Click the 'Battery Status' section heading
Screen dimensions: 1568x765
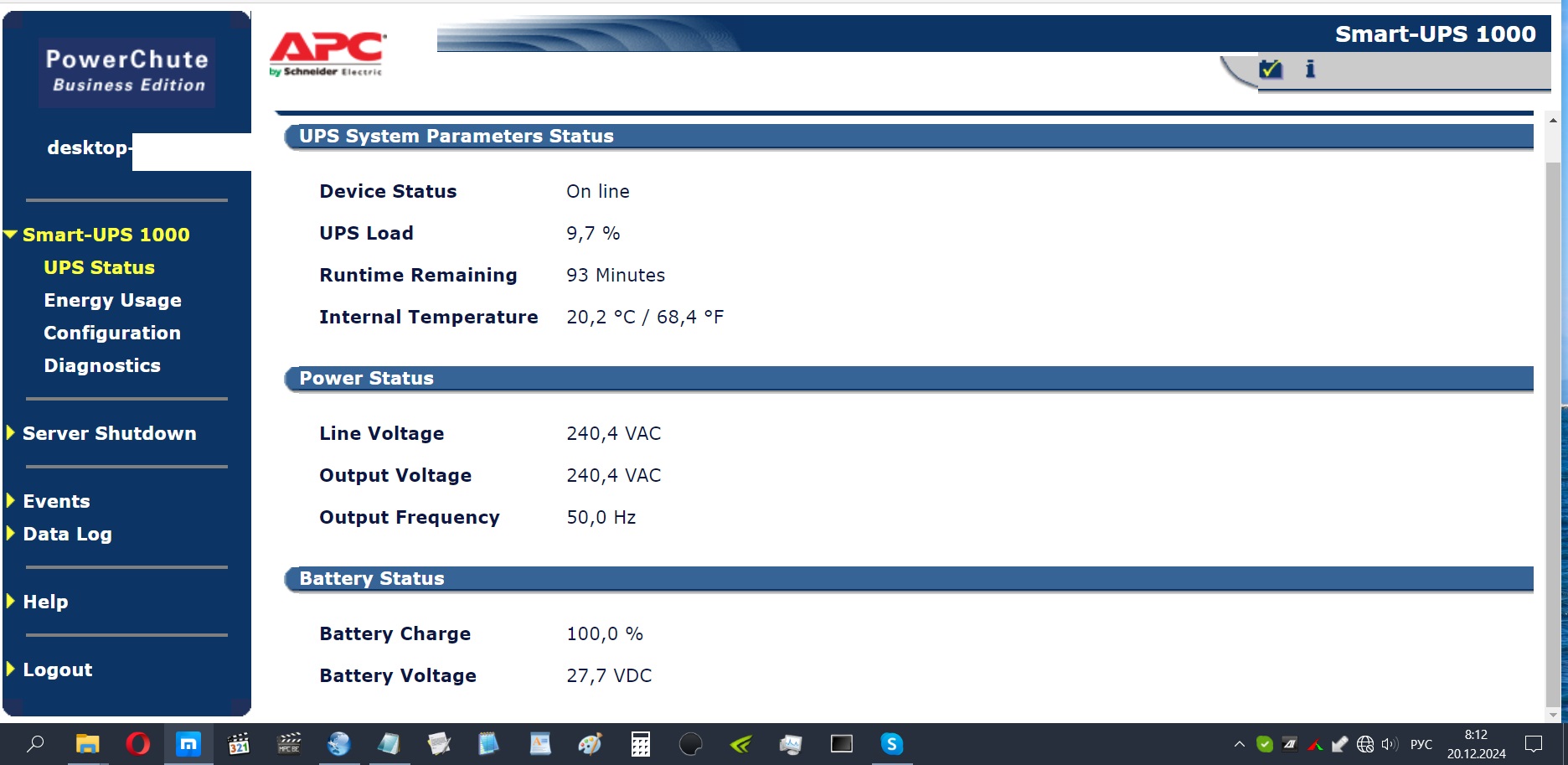click(x=372, y=578)
